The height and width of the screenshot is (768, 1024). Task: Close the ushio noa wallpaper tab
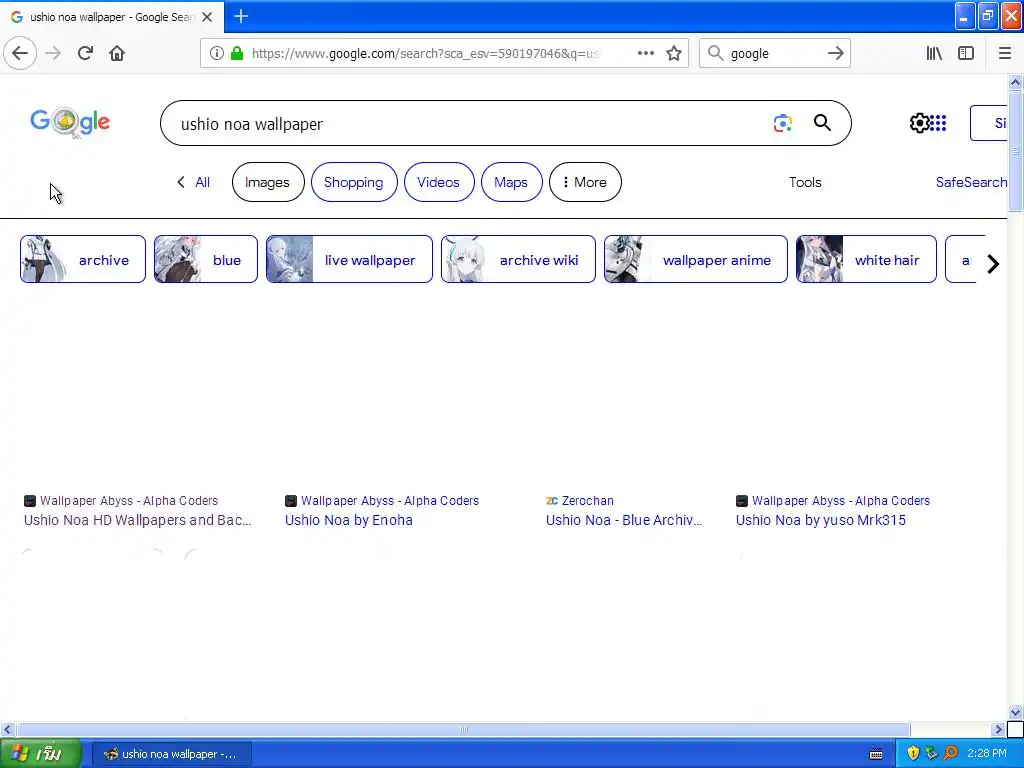207,17
